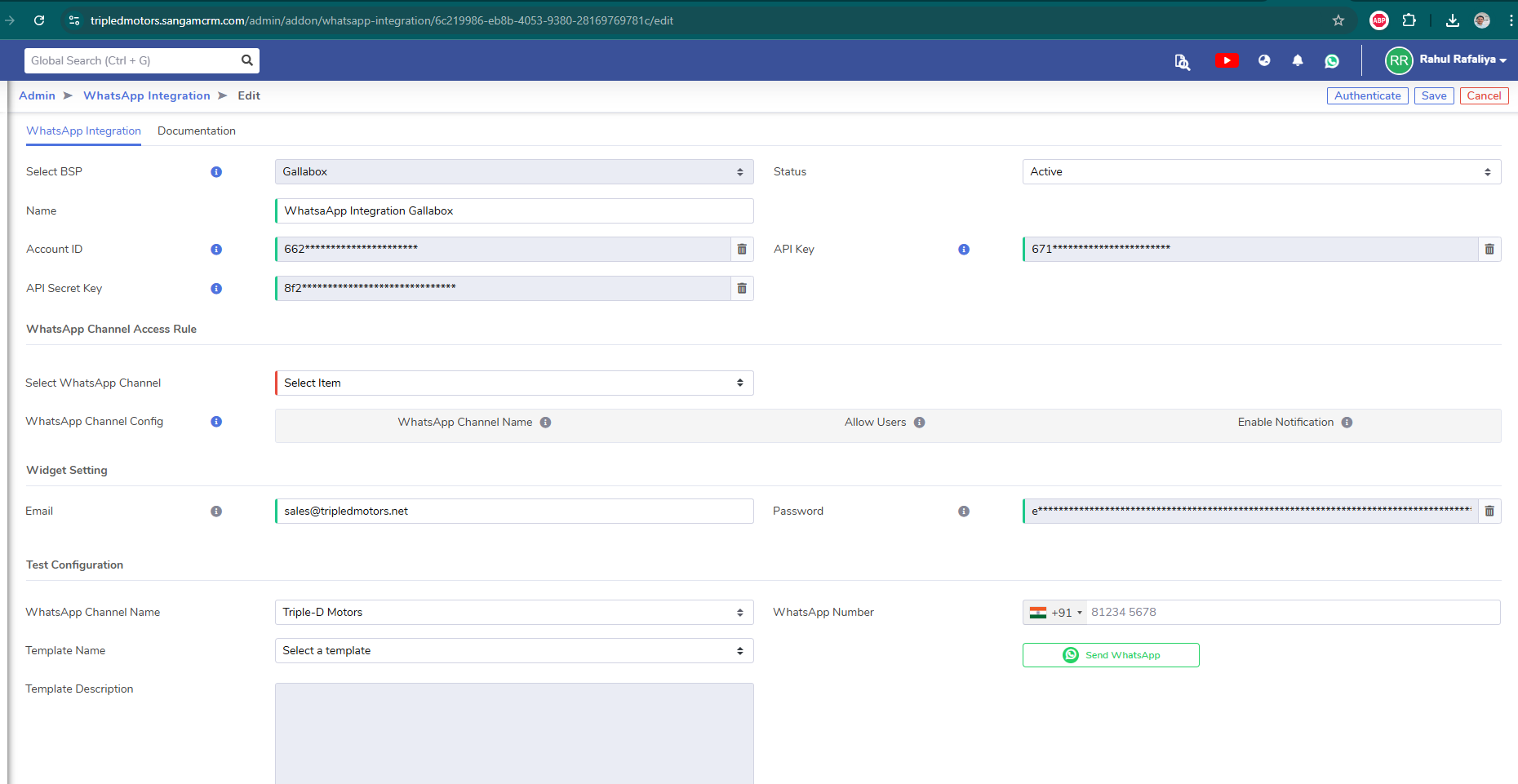Click the Account ID masked field
The image size is (1518, 784).
503,250
